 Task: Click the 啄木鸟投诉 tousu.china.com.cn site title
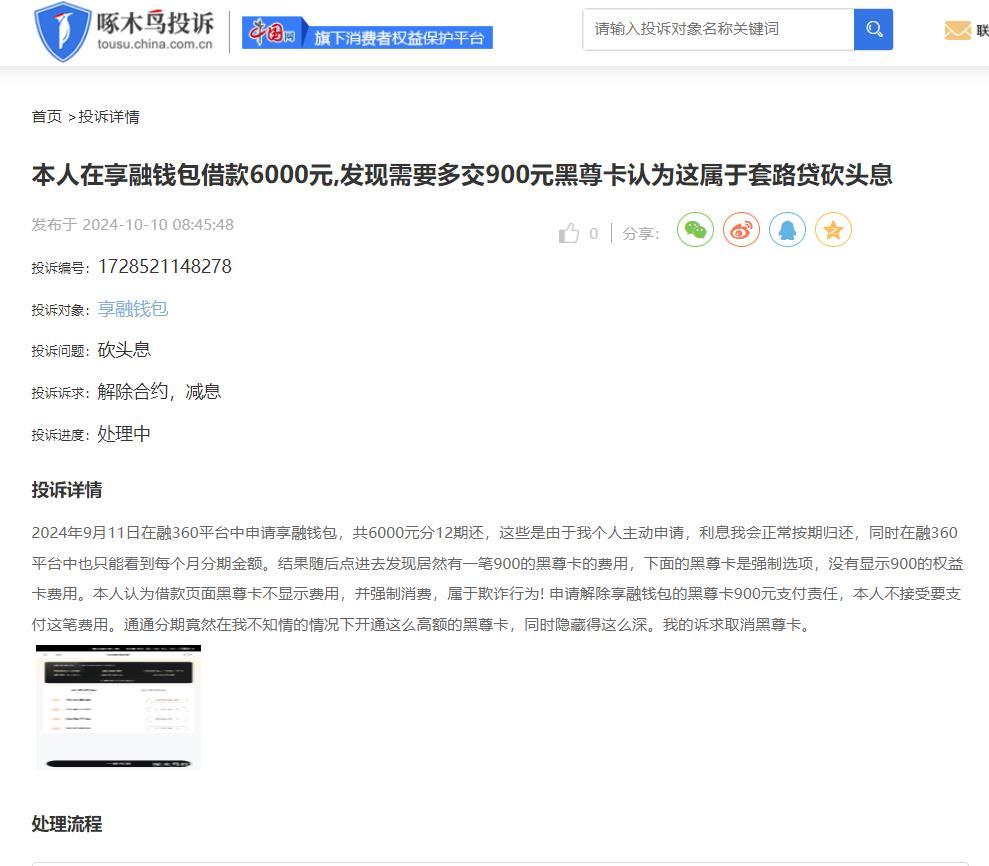click(155, 30)
